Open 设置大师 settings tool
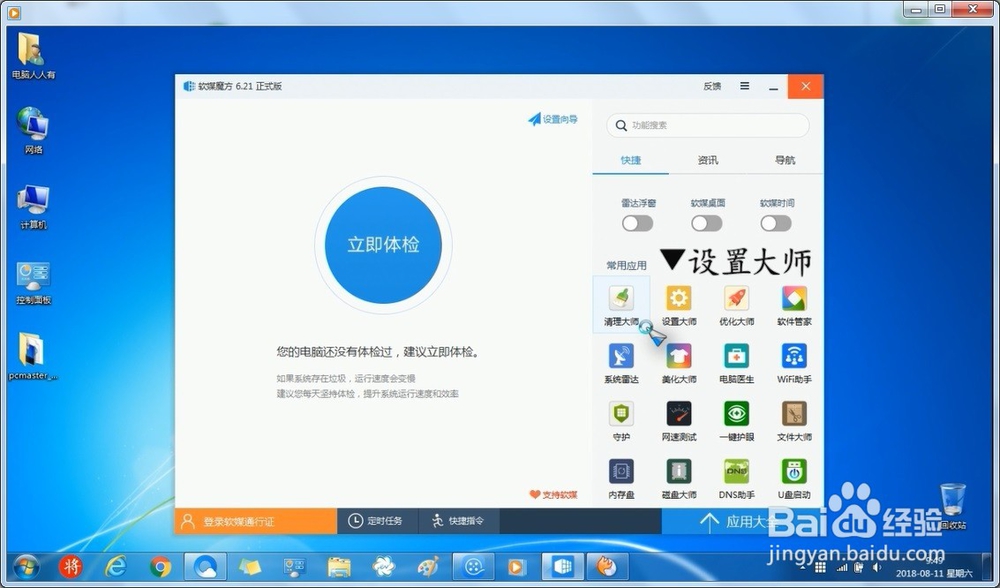The height and width of the screenshot is (588, 1000). tap(679, 305)
